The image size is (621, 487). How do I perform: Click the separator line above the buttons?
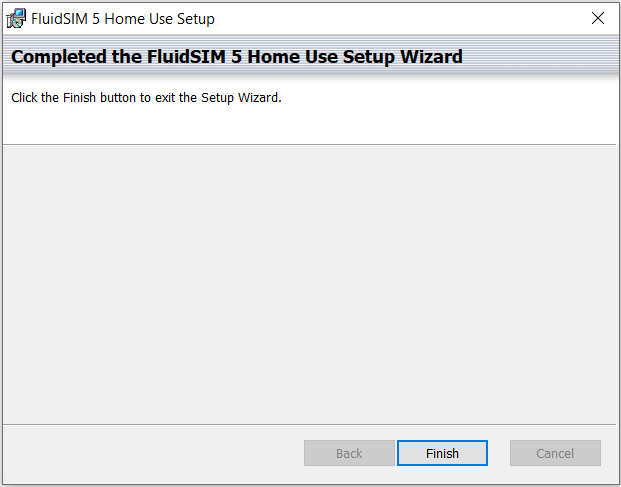coord(309,425)
